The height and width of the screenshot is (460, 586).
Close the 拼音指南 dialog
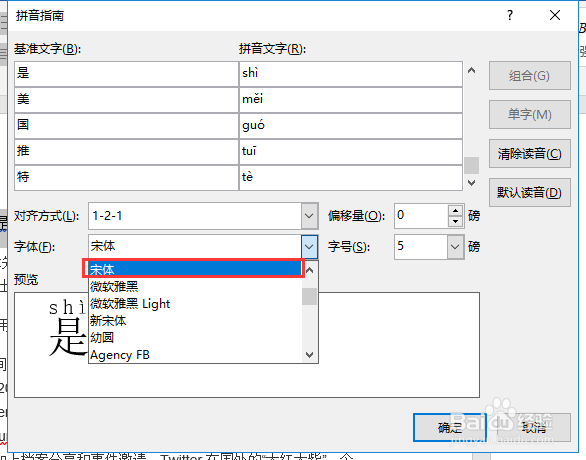point(555,15)
